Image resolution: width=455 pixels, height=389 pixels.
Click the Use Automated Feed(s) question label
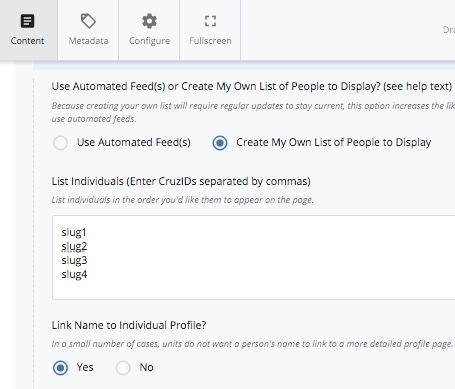pos(252,86)
